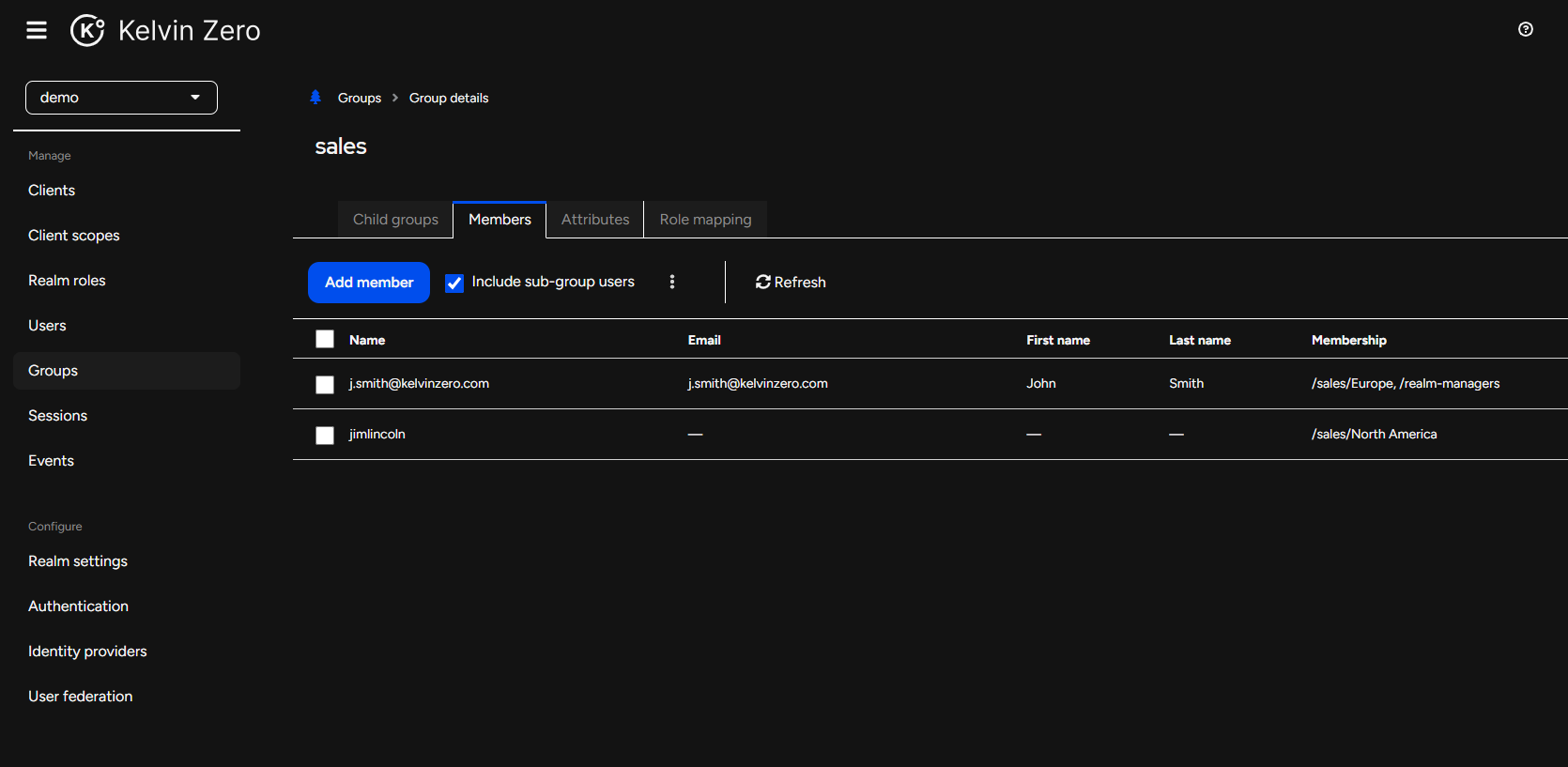The height and width of the screenshot is (767, 1568).
Task: Open the Attributes tab
Action: 595,220
